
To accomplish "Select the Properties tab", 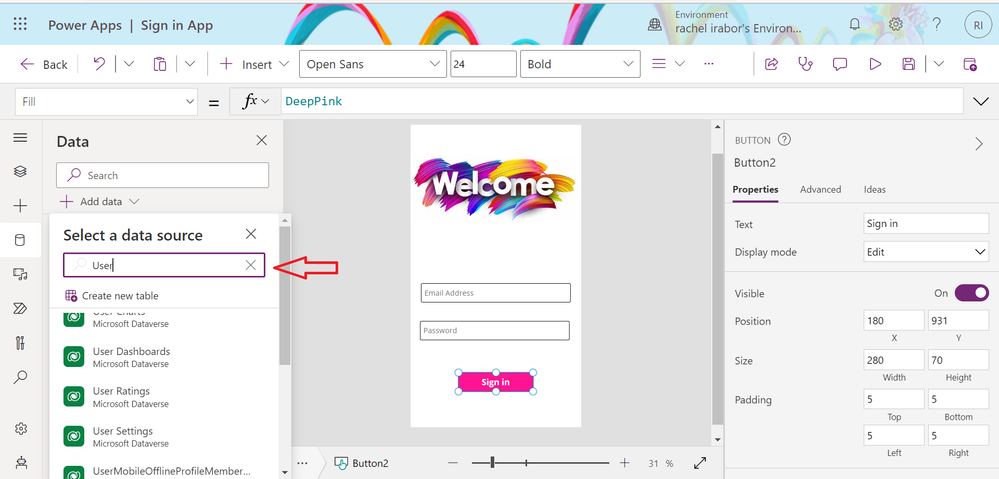I will point(755,189).
